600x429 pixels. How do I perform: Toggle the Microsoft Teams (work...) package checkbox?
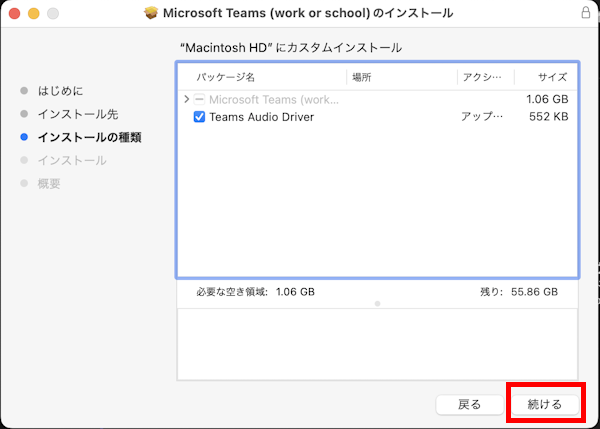pyautogui.click(x=199, y=100)
